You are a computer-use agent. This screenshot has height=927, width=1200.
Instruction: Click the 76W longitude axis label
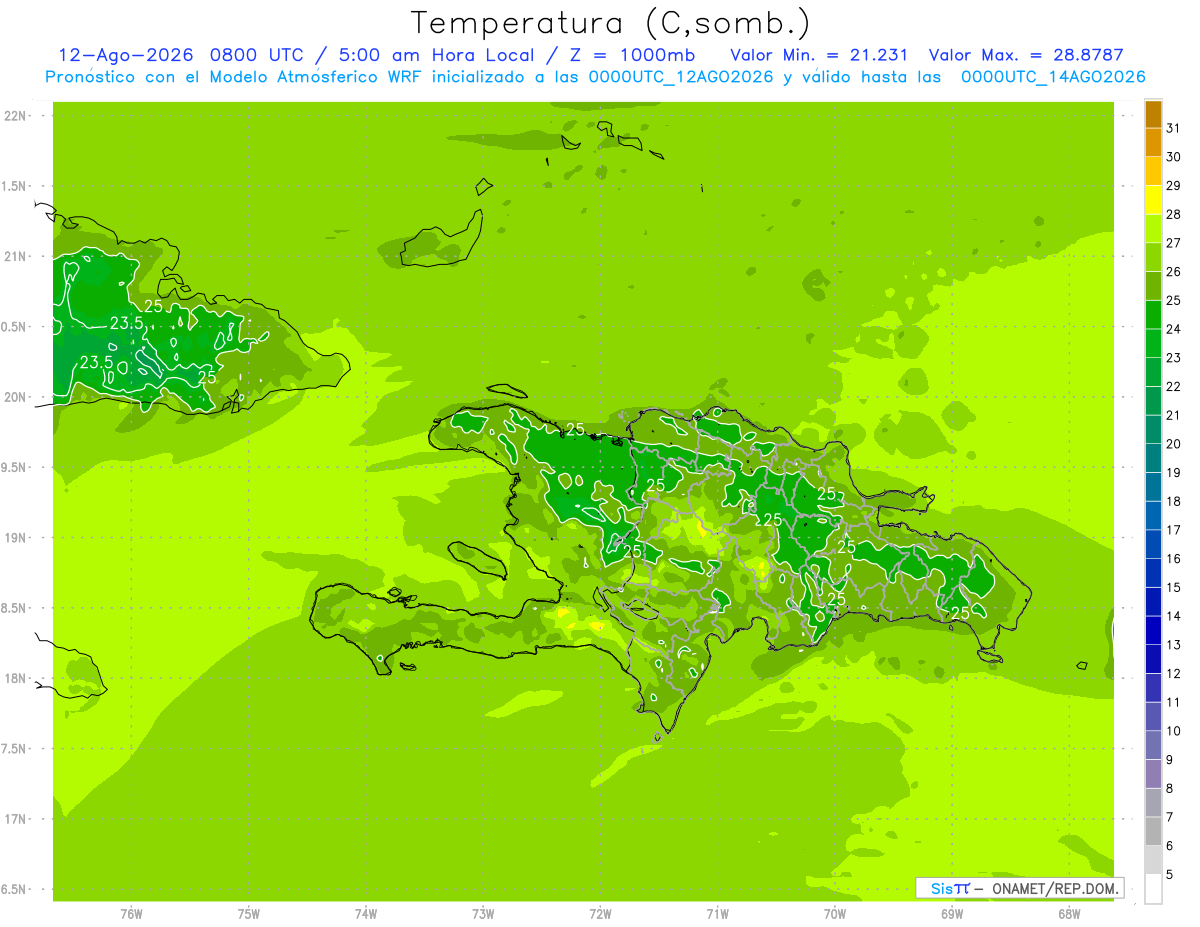pyautogui.click(x=131, y=913)
